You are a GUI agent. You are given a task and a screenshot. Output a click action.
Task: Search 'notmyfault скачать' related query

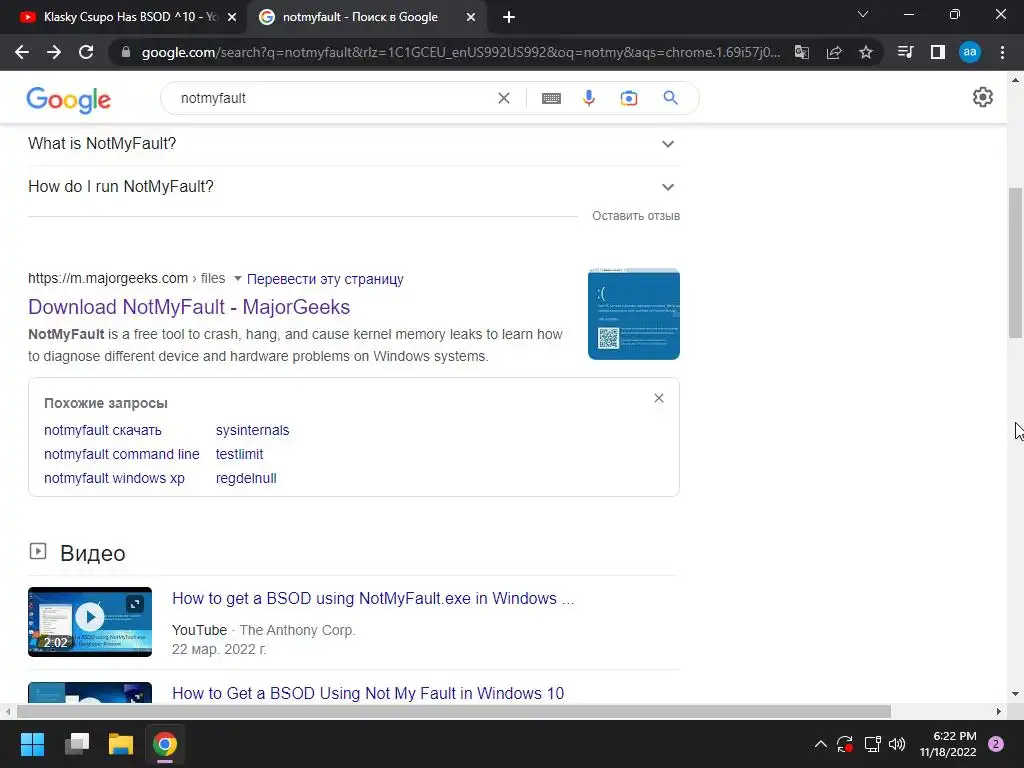click(x=103, y=430)
